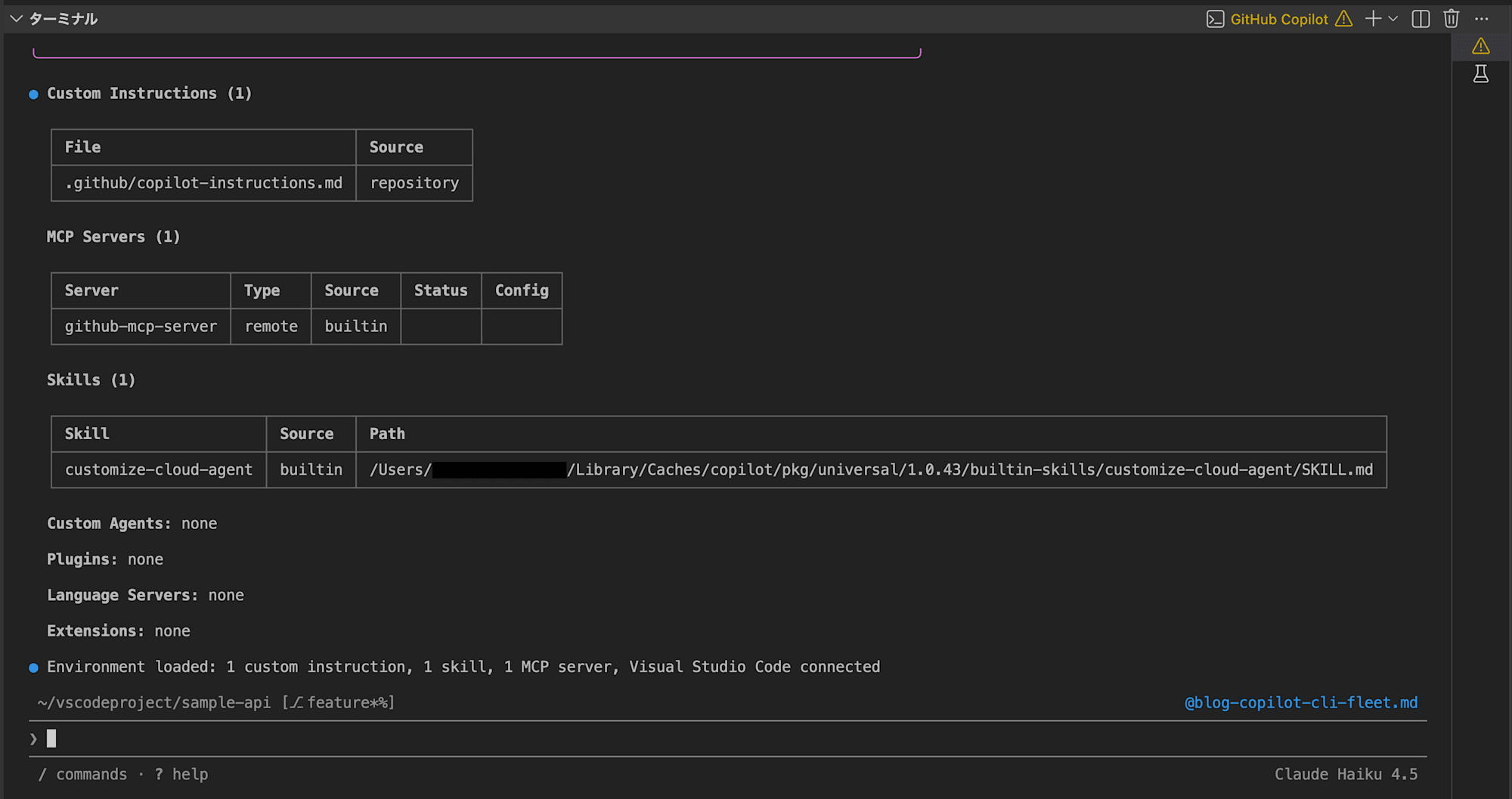
Task: Focus the Copilot CLI prompt input
Action: coord(729,739)
